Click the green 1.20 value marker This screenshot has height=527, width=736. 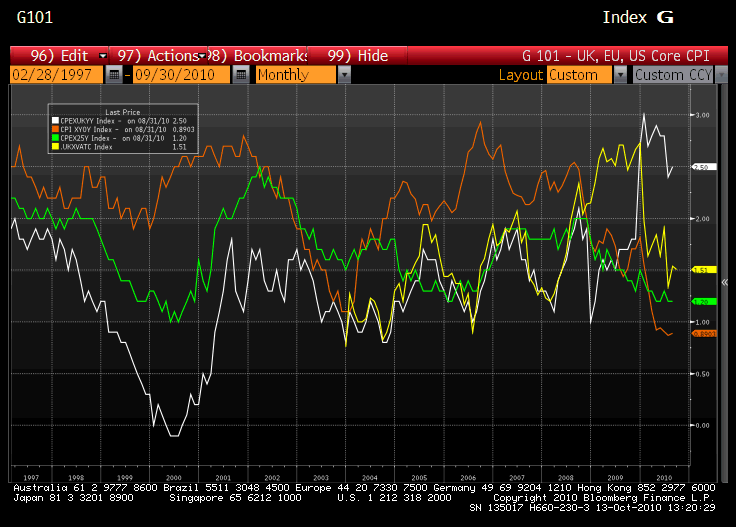[704, 302]
